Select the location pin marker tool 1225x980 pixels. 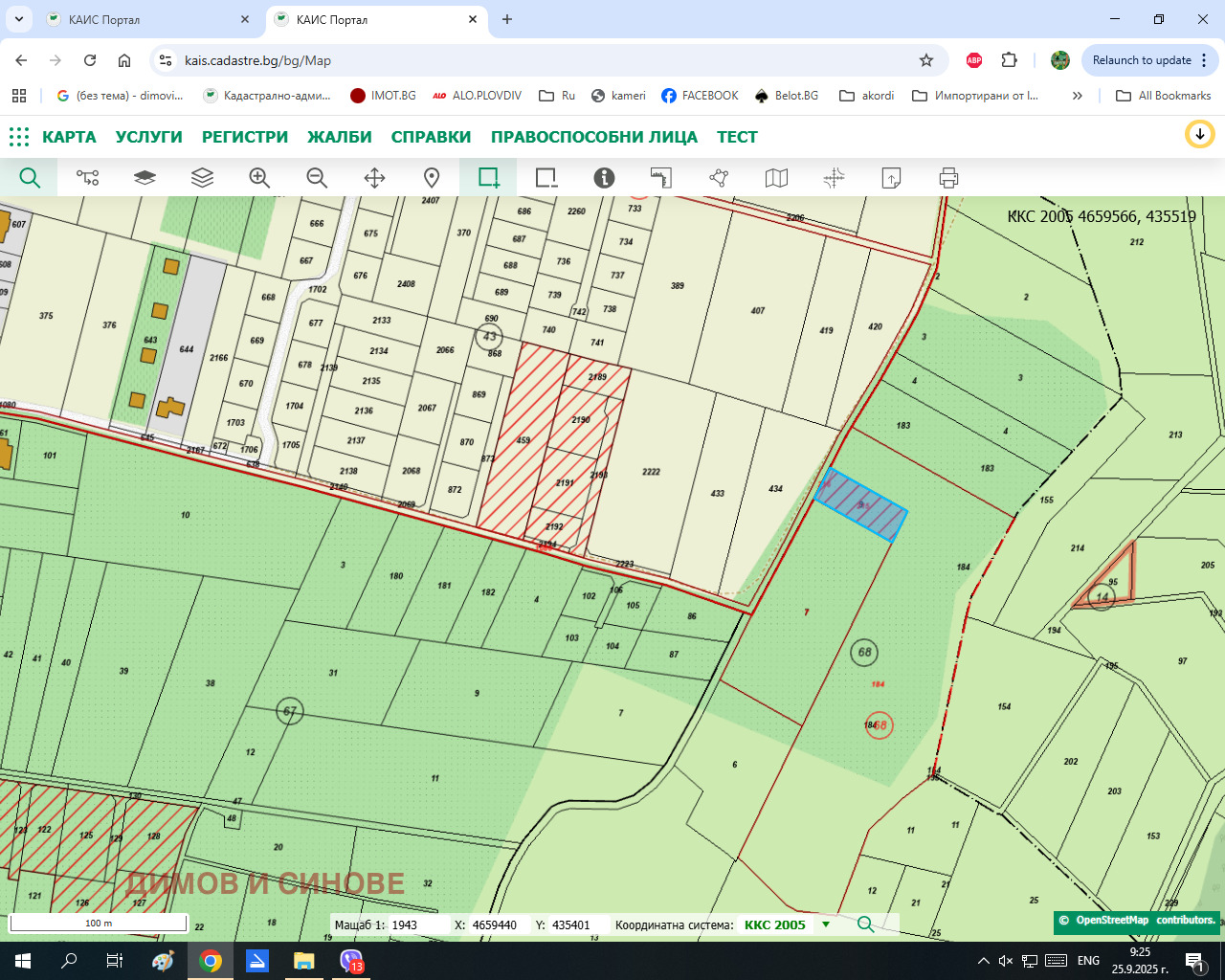[x=432, y=178]
